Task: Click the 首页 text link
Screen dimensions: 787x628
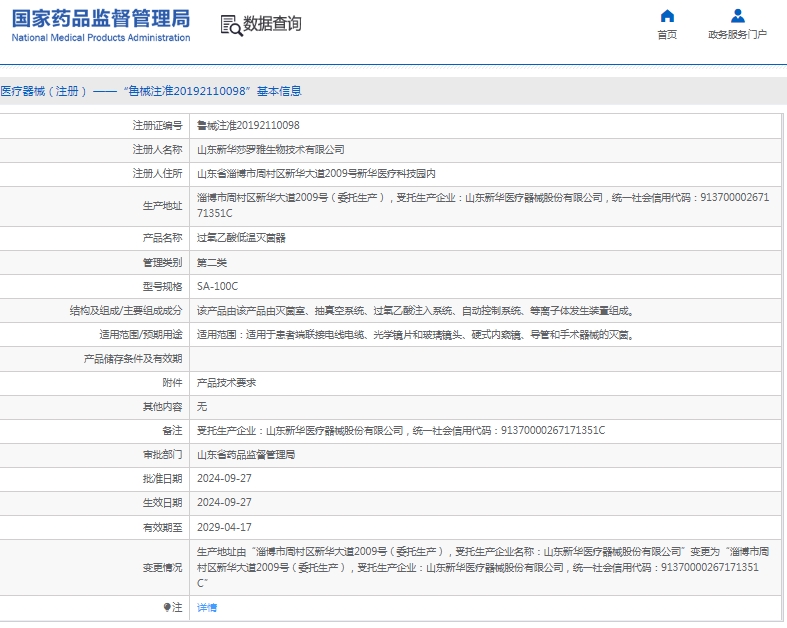Action: (667, 35)
